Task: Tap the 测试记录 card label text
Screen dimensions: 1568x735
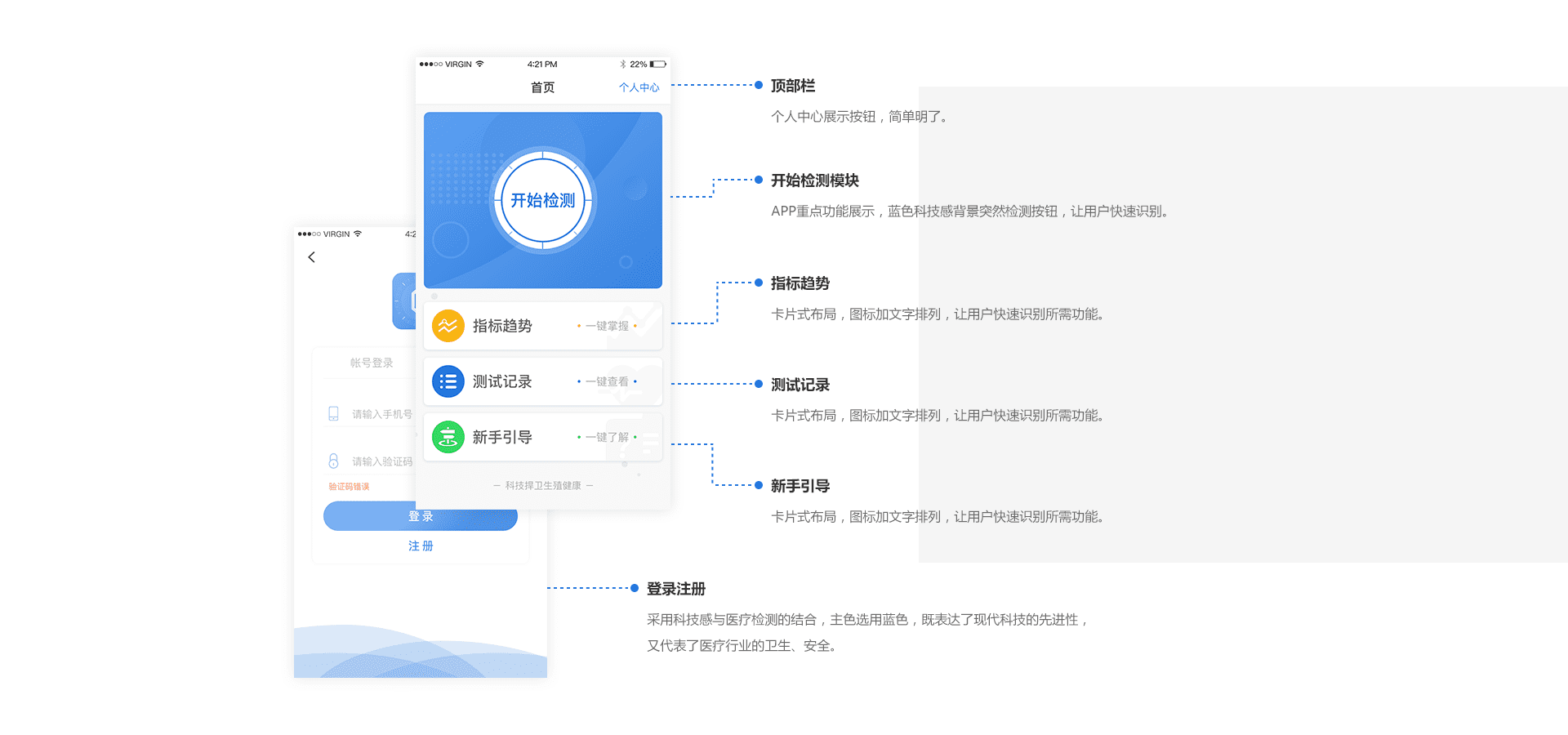Action: click(502, 381)
